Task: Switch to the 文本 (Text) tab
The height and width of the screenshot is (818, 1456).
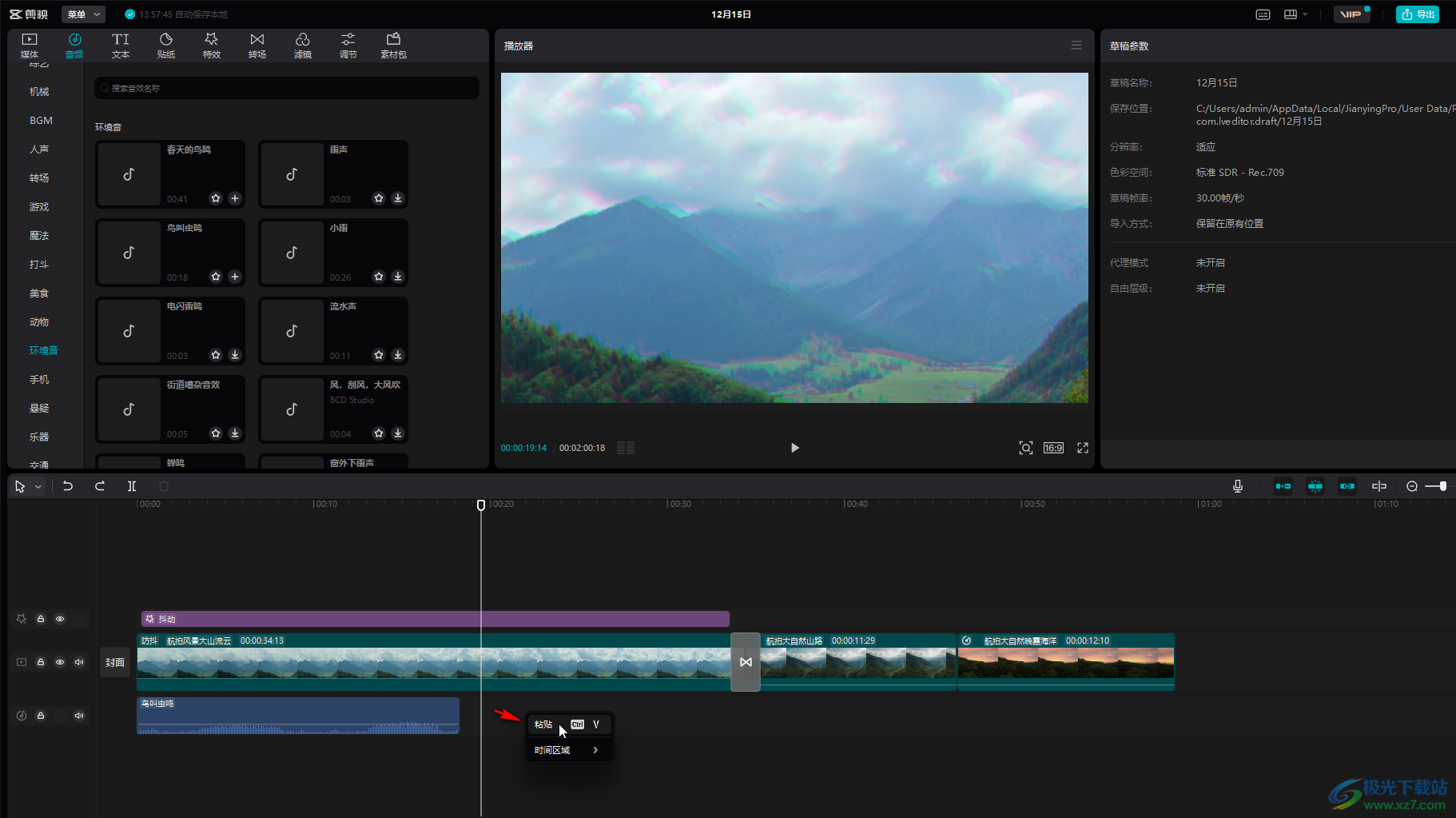Action: [121, 46]
